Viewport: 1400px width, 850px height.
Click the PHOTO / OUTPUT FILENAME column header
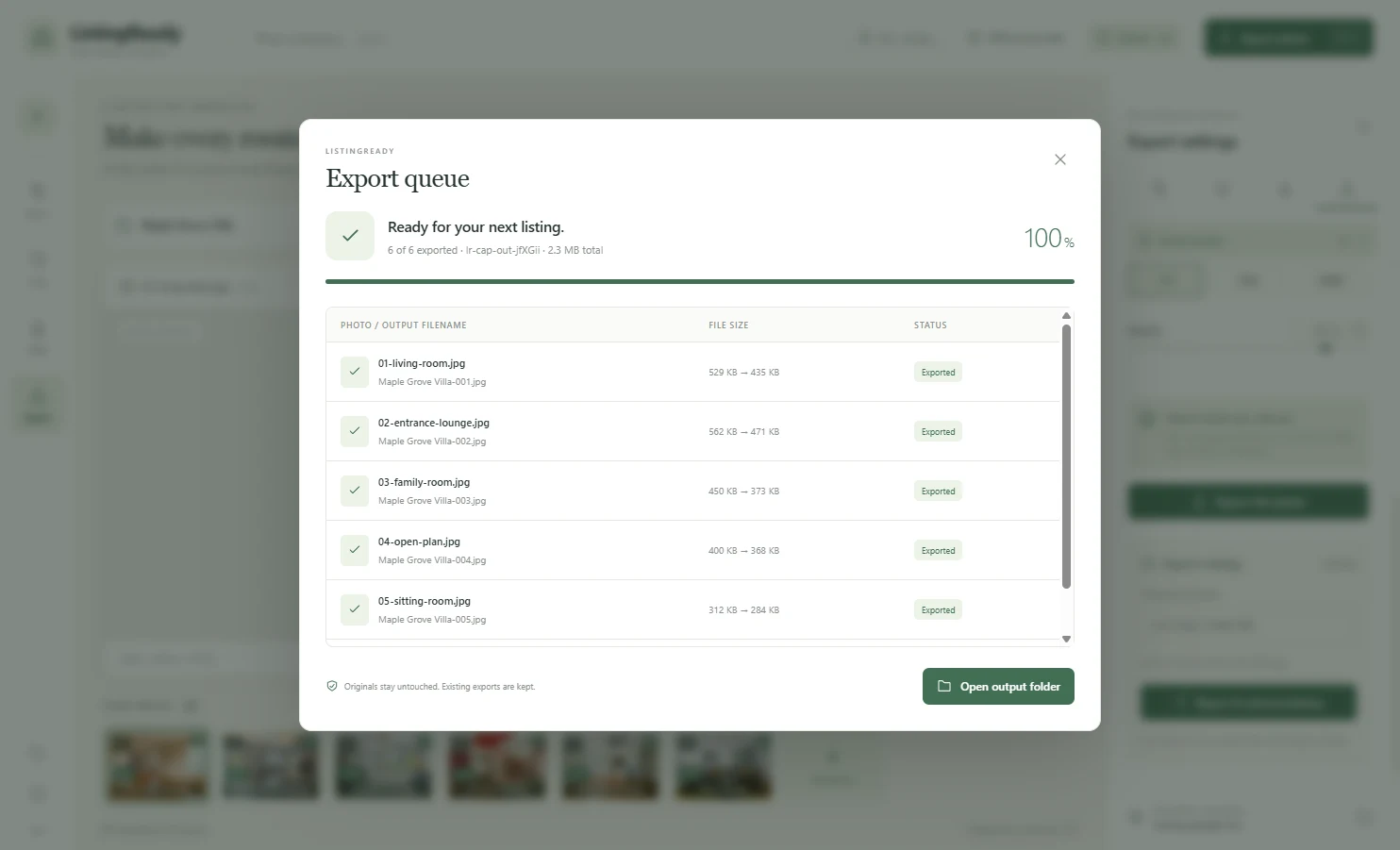coord(404,325)
